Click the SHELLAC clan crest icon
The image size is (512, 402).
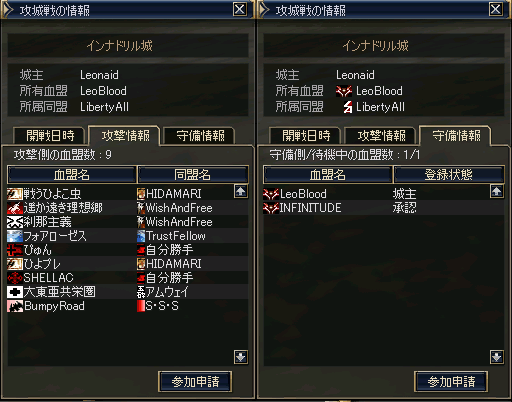coord(15,278)
